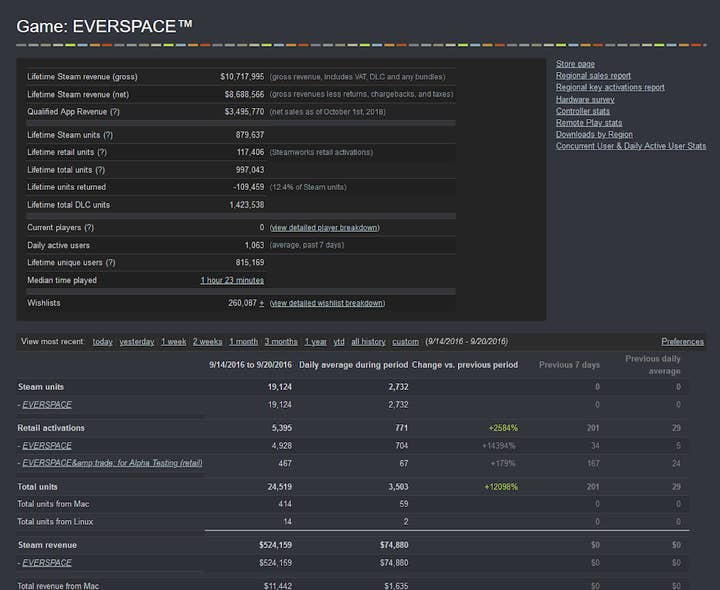Open EVERSPACE link under Retail activations
This screenshot has width=720, height=590.
click(x=47, y=445)
